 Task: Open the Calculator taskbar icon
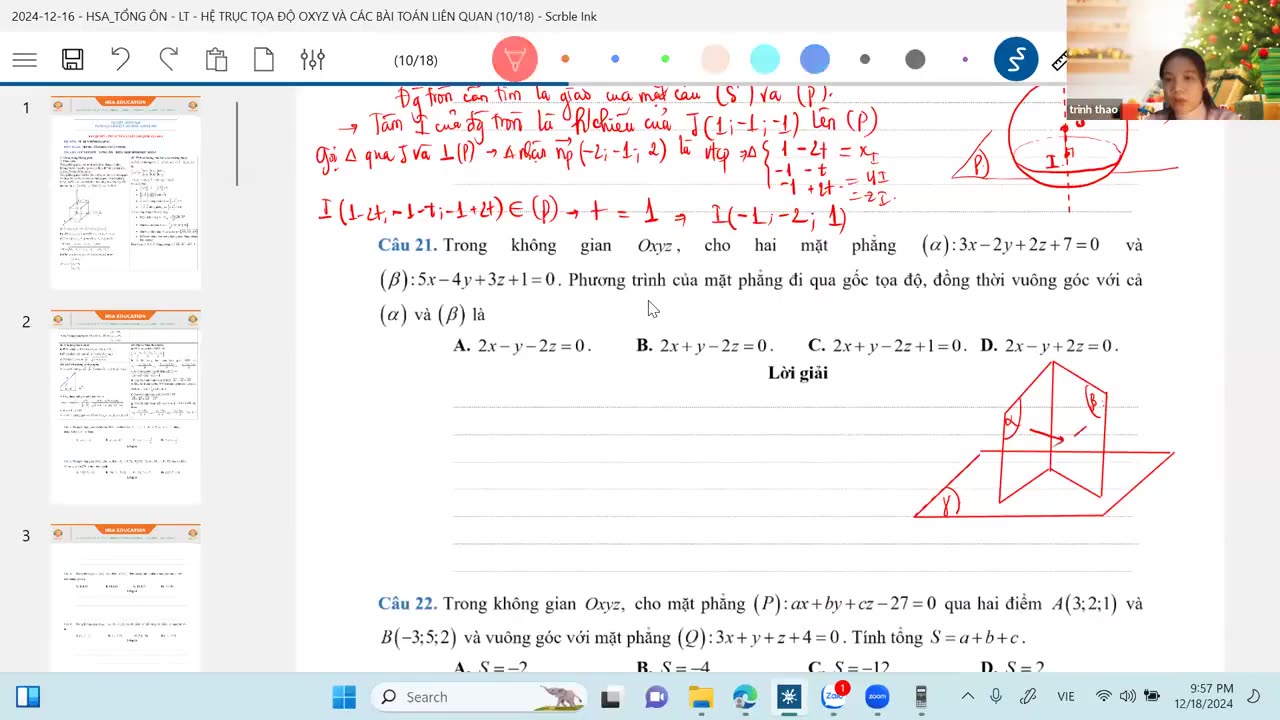pyautogui.click(x=921, y=697)
